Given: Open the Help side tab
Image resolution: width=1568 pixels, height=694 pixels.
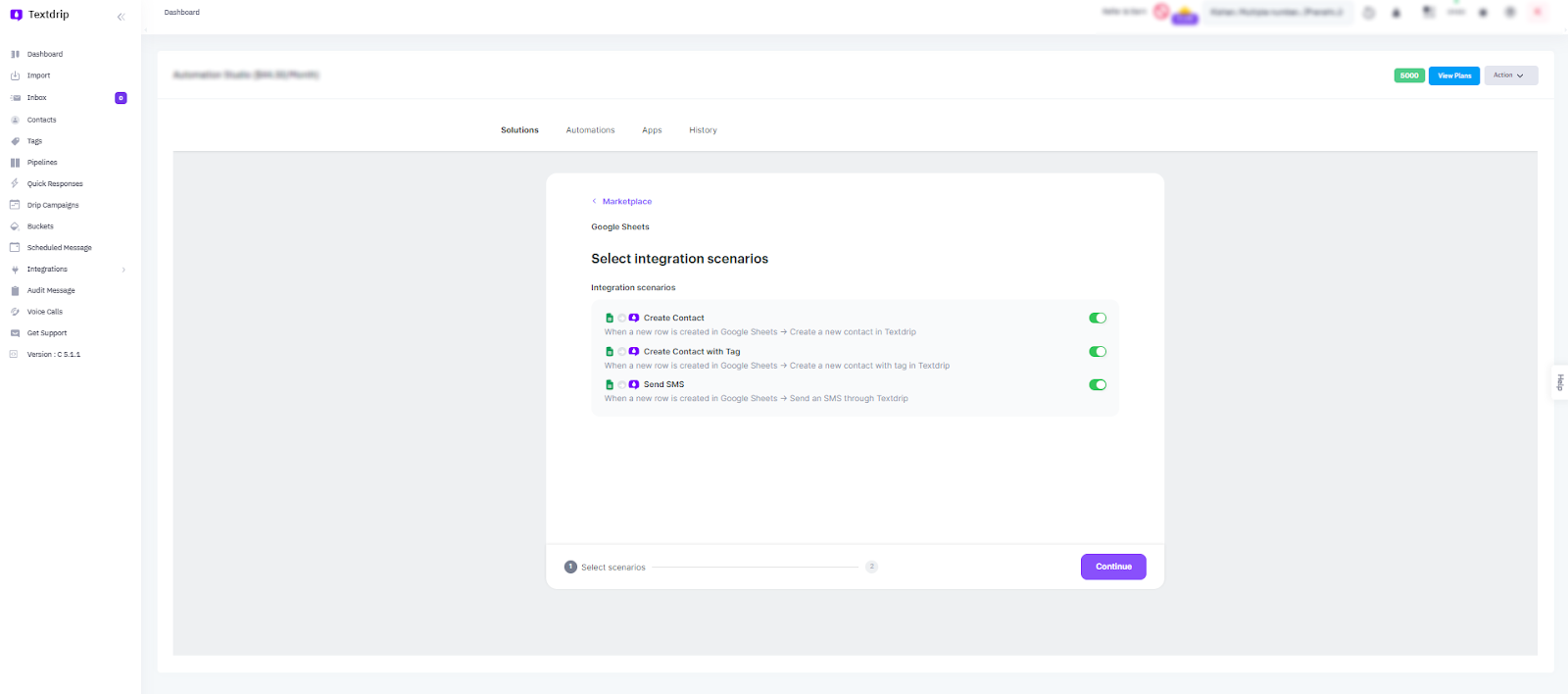Looking at the screenshot, I should (x=1559, y=382).
